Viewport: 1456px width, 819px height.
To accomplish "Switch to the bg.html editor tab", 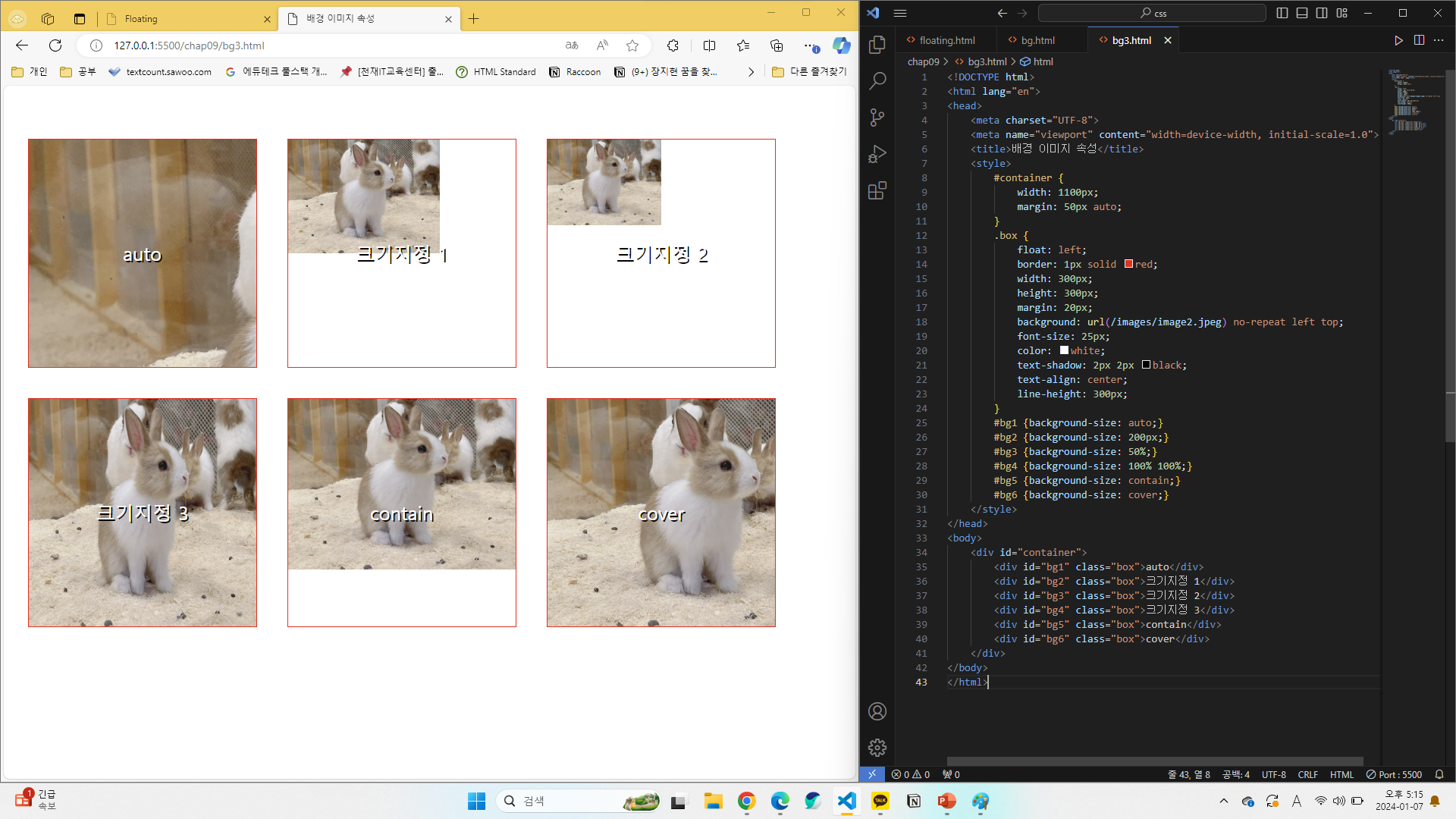I will (1037, 40).
